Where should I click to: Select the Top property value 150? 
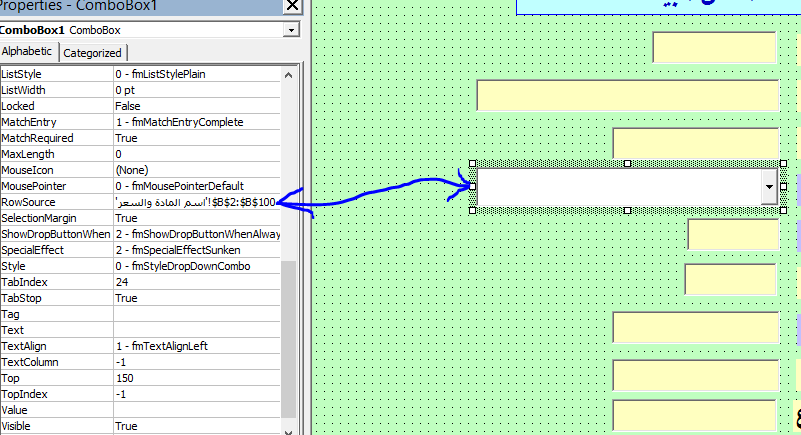pyautogui.click(x=196, y=378)
